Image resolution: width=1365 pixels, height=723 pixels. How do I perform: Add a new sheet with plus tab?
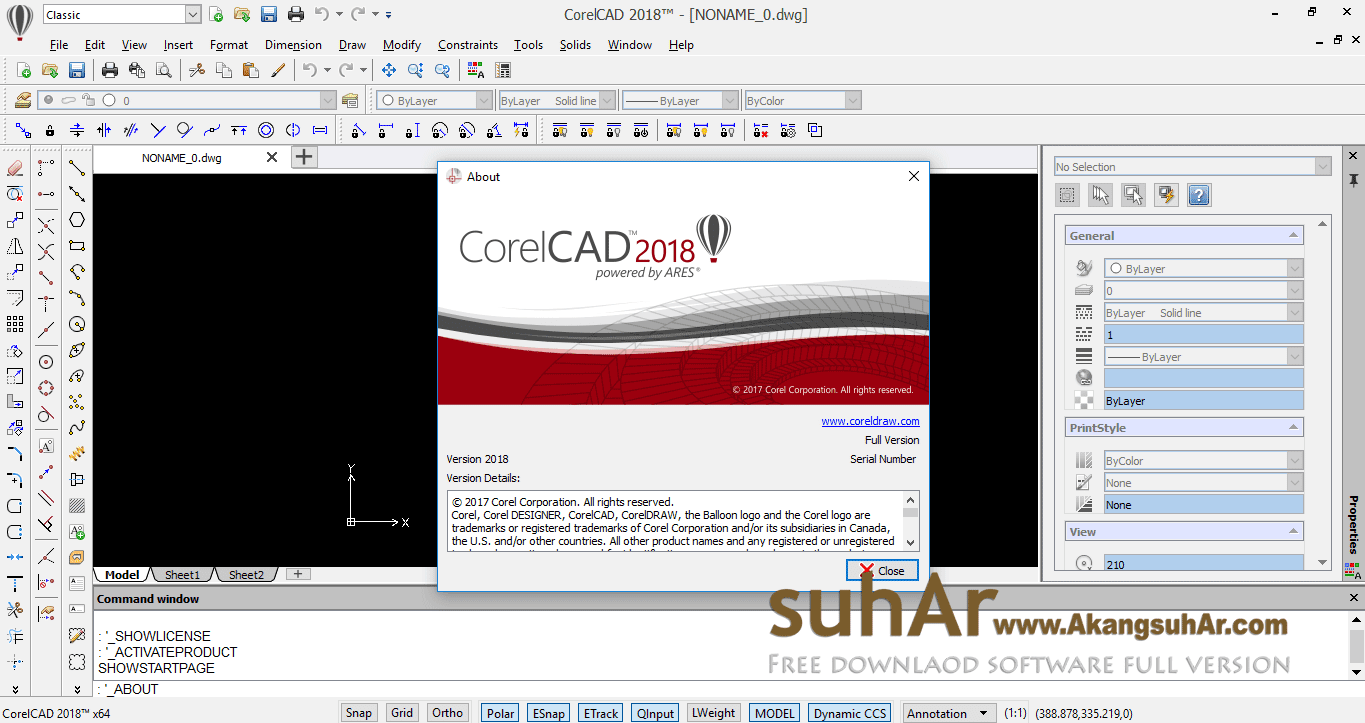coord(298,574)
